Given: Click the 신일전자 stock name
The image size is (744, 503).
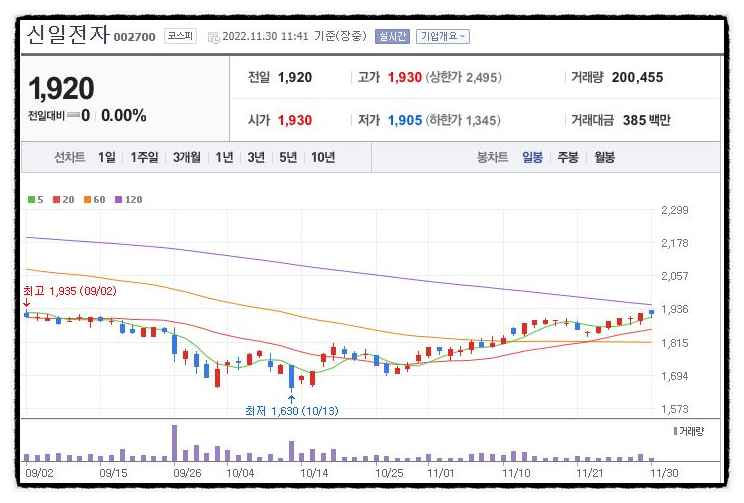Looking at the screenshot, I should pos(68,34).
